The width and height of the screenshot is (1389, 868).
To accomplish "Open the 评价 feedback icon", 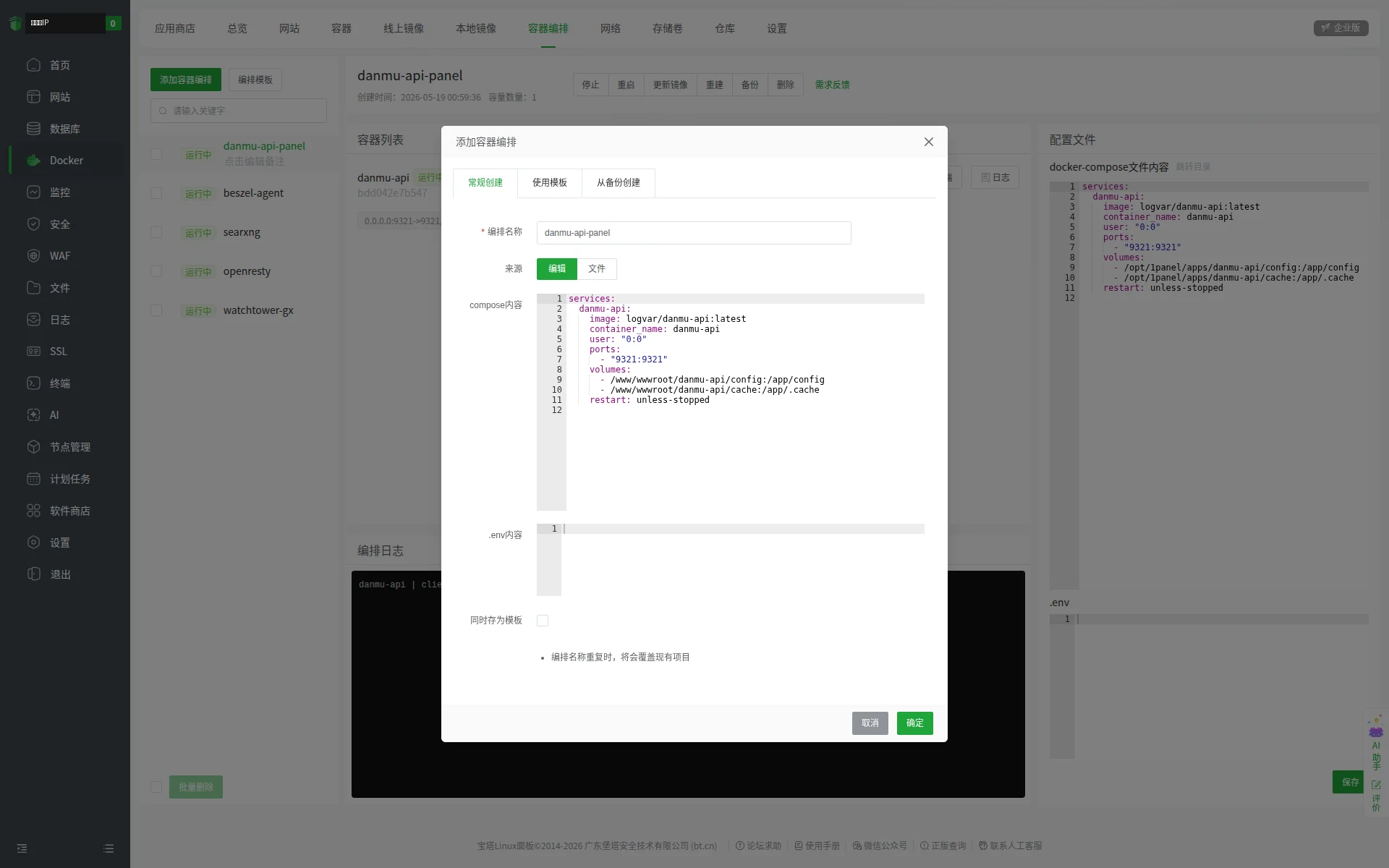I will click(1376, 796).
